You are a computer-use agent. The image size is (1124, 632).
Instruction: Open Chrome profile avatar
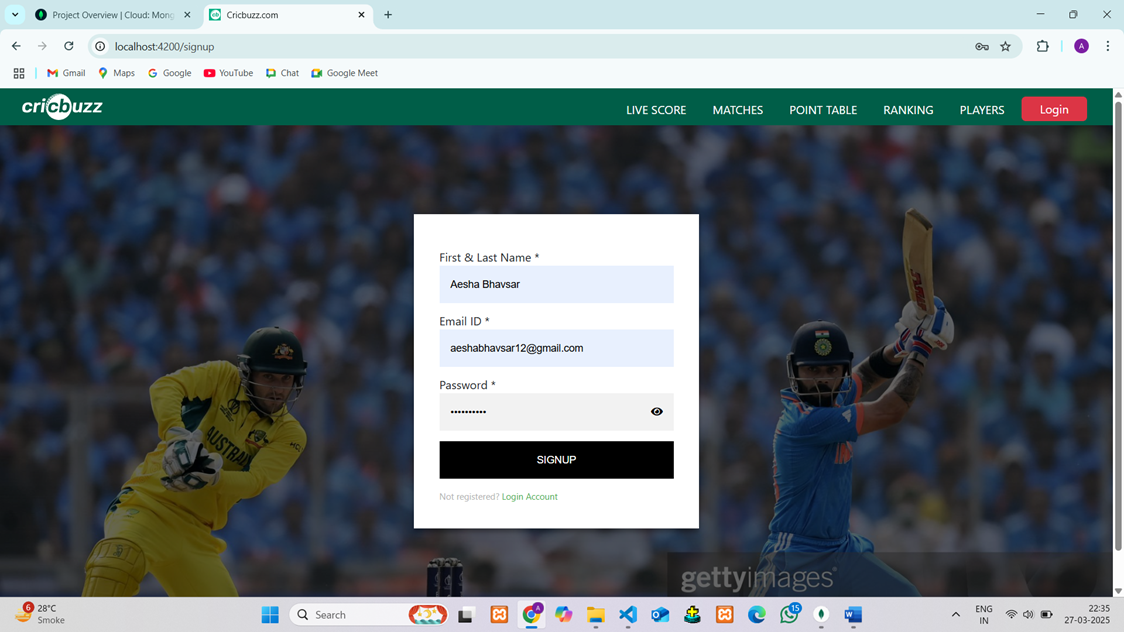pyautogui.click(x=1081, y=47)
